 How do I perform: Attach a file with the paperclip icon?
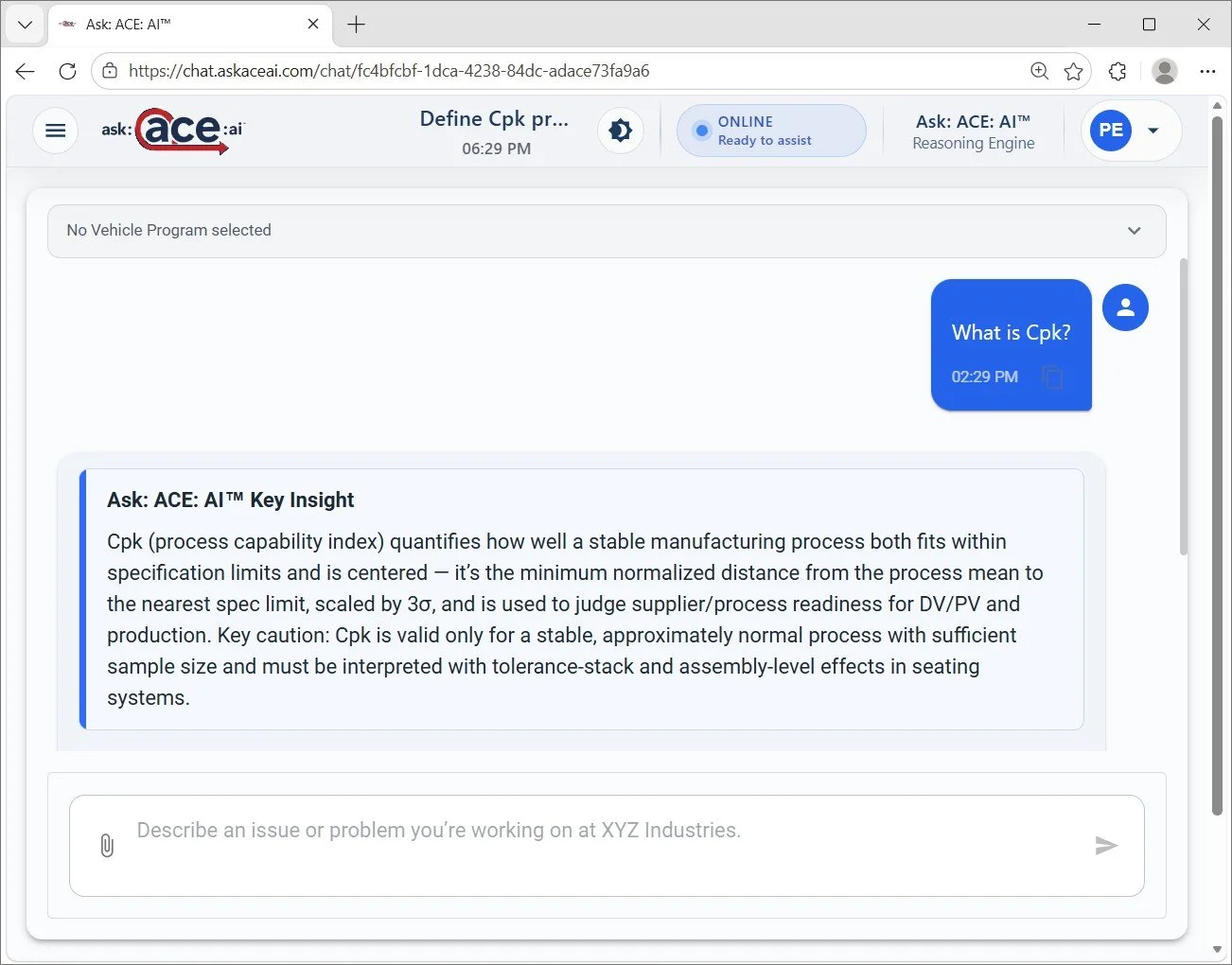tap(107, 845)
